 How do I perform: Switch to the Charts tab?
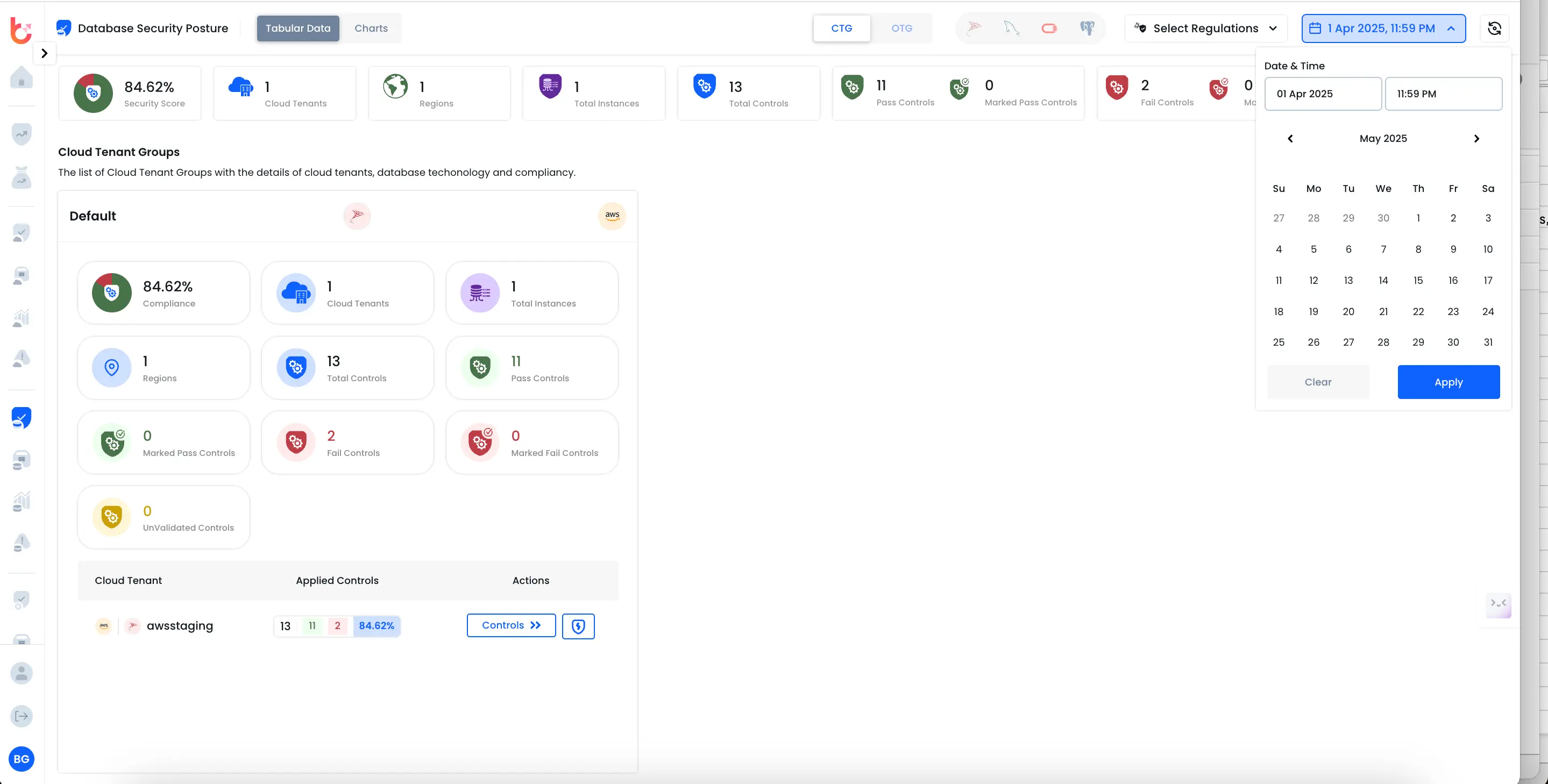click(x=371, y=28)
